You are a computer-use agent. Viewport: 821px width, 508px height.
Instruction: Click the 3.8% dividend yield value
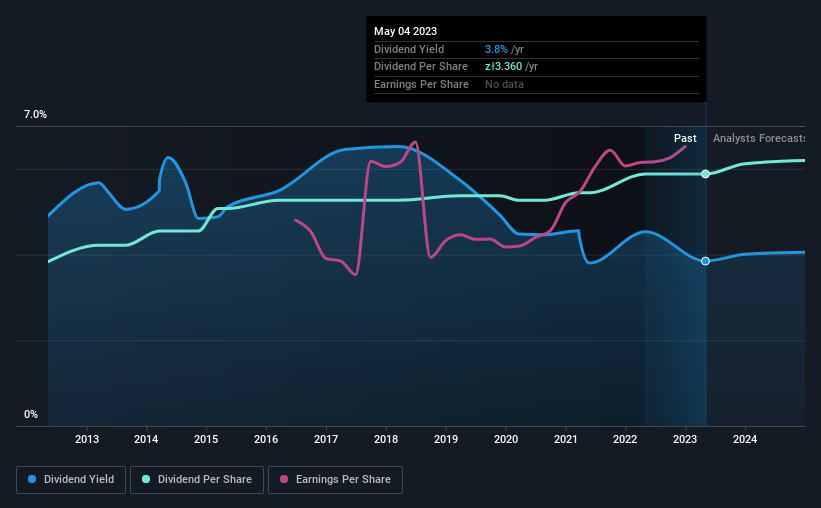pos(496,49)
